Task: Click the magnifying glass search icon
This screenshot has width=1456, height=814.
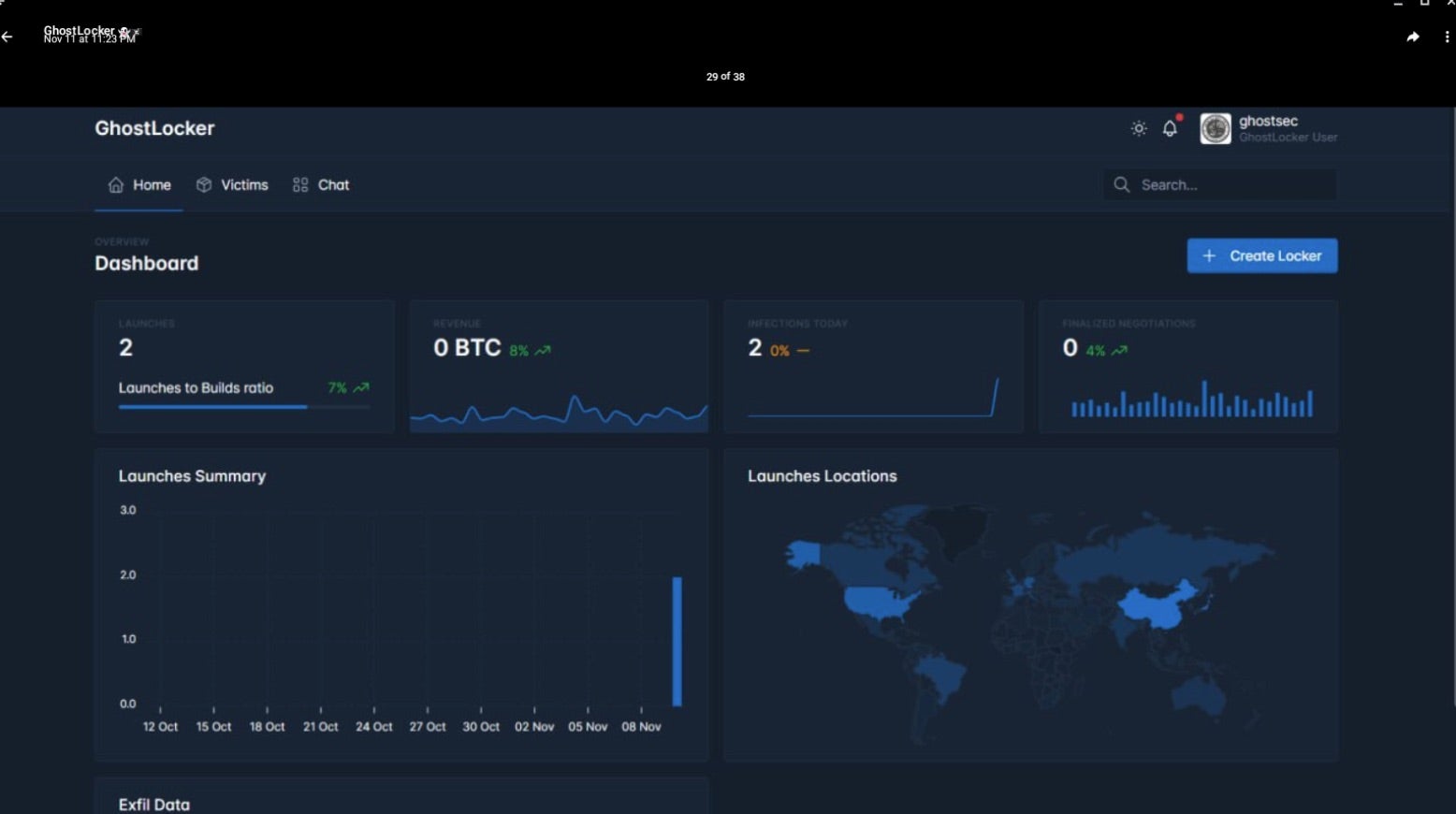Action: point(1121,185)
